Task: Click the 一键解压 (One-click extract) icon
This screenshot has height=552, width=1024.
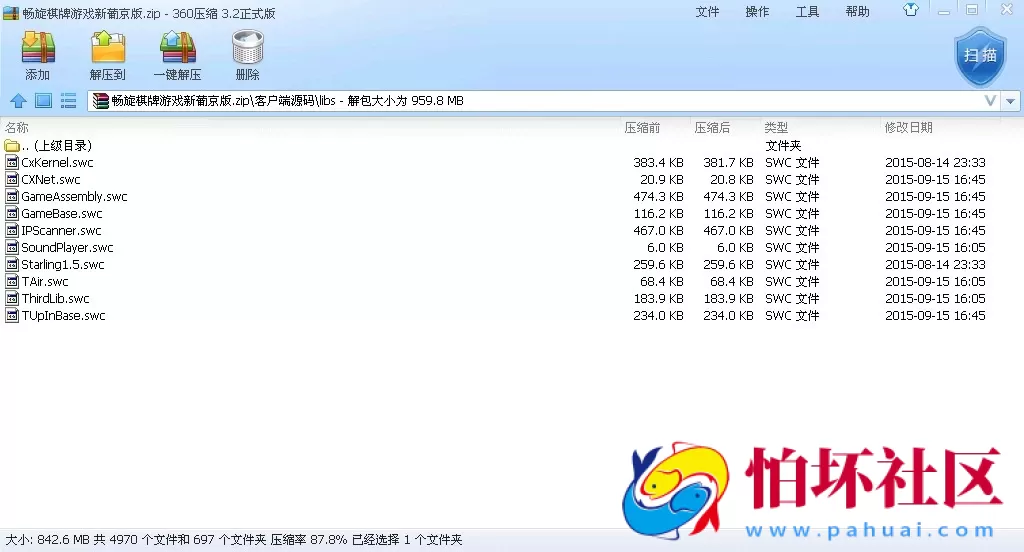Action: tap(178, 47)
